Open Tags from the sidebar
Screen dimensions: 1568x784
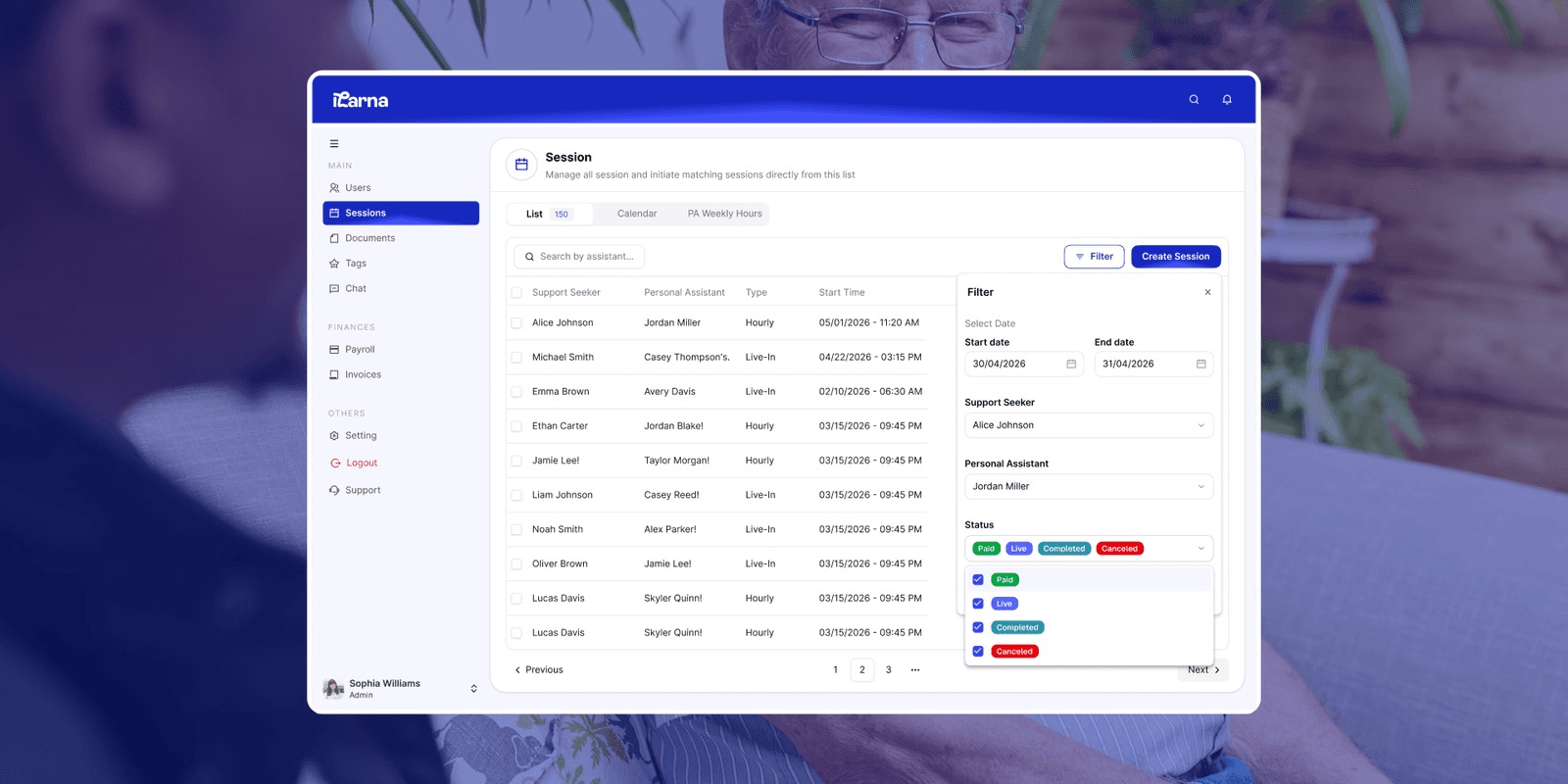401,263
